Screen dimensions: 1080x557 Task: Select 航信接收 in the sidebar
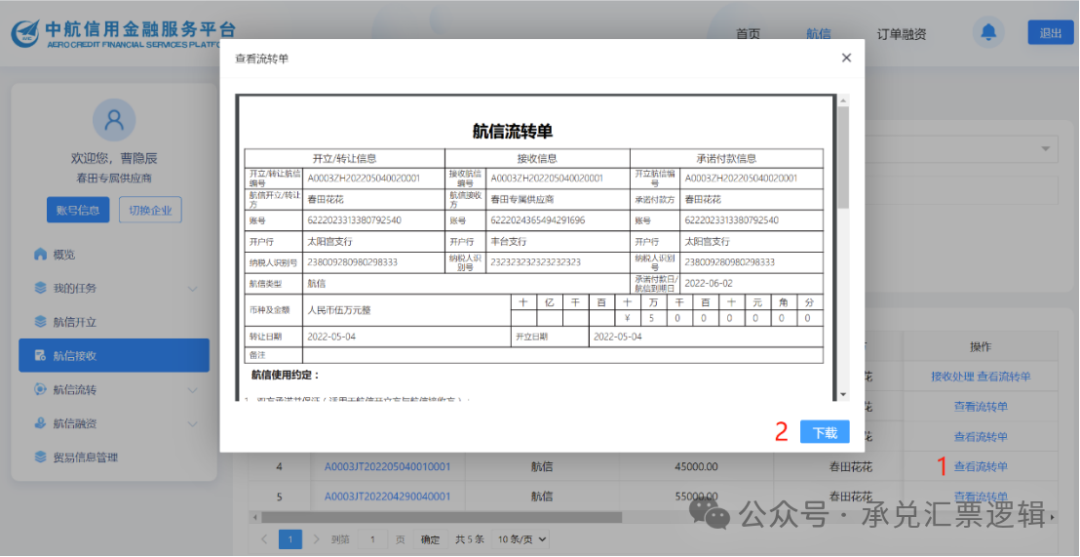pos(114,355)
